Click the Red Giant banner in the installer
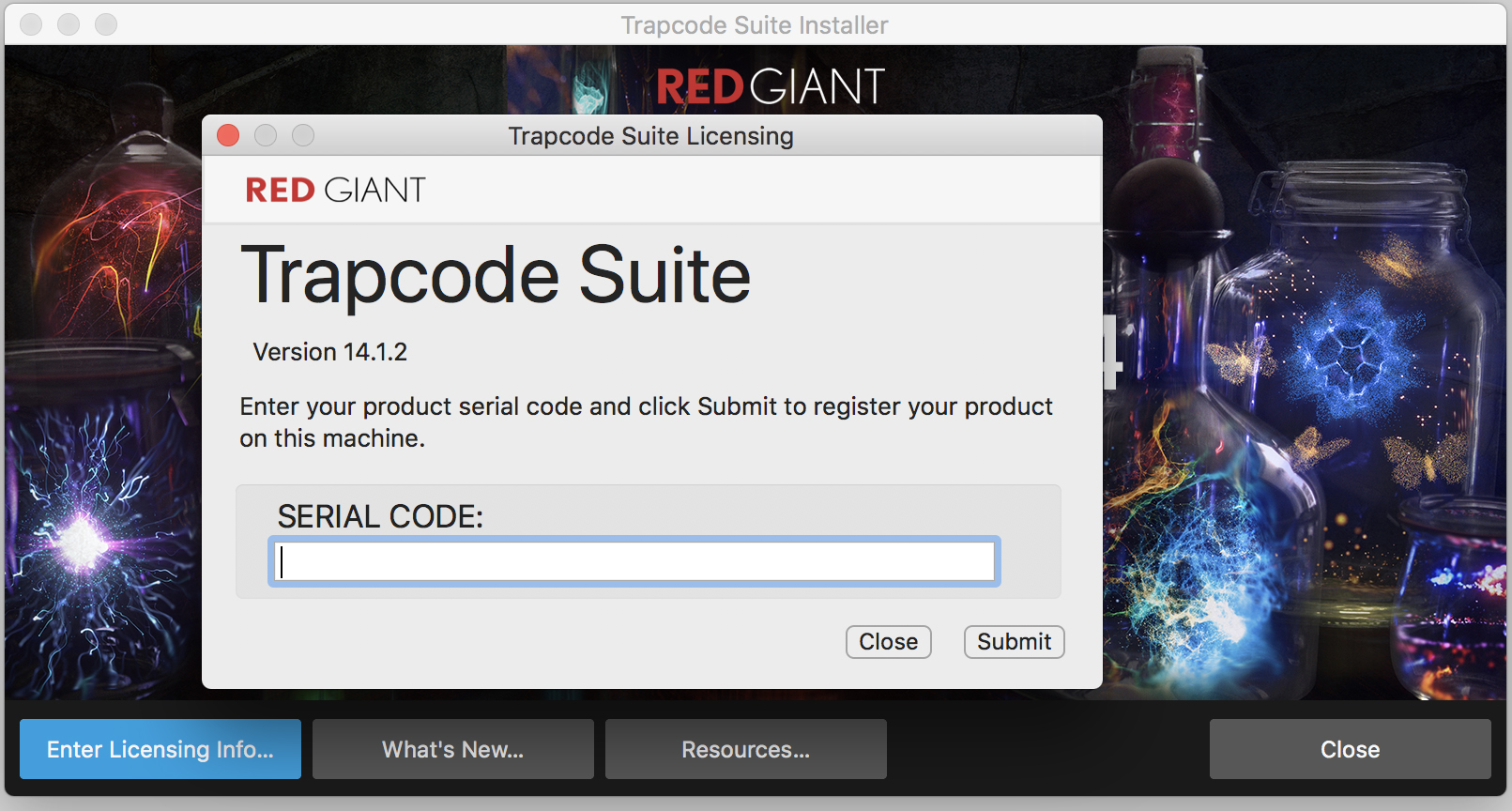 click(771, 86)
